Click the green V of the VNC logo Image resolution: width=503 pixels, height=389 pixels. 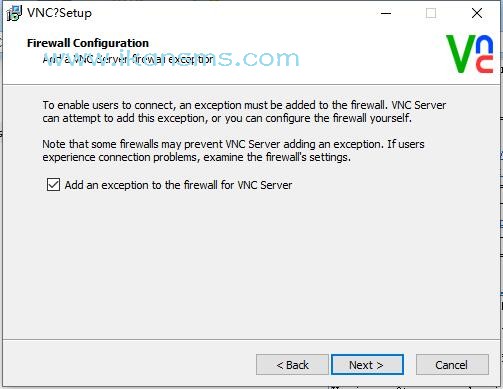461,54
